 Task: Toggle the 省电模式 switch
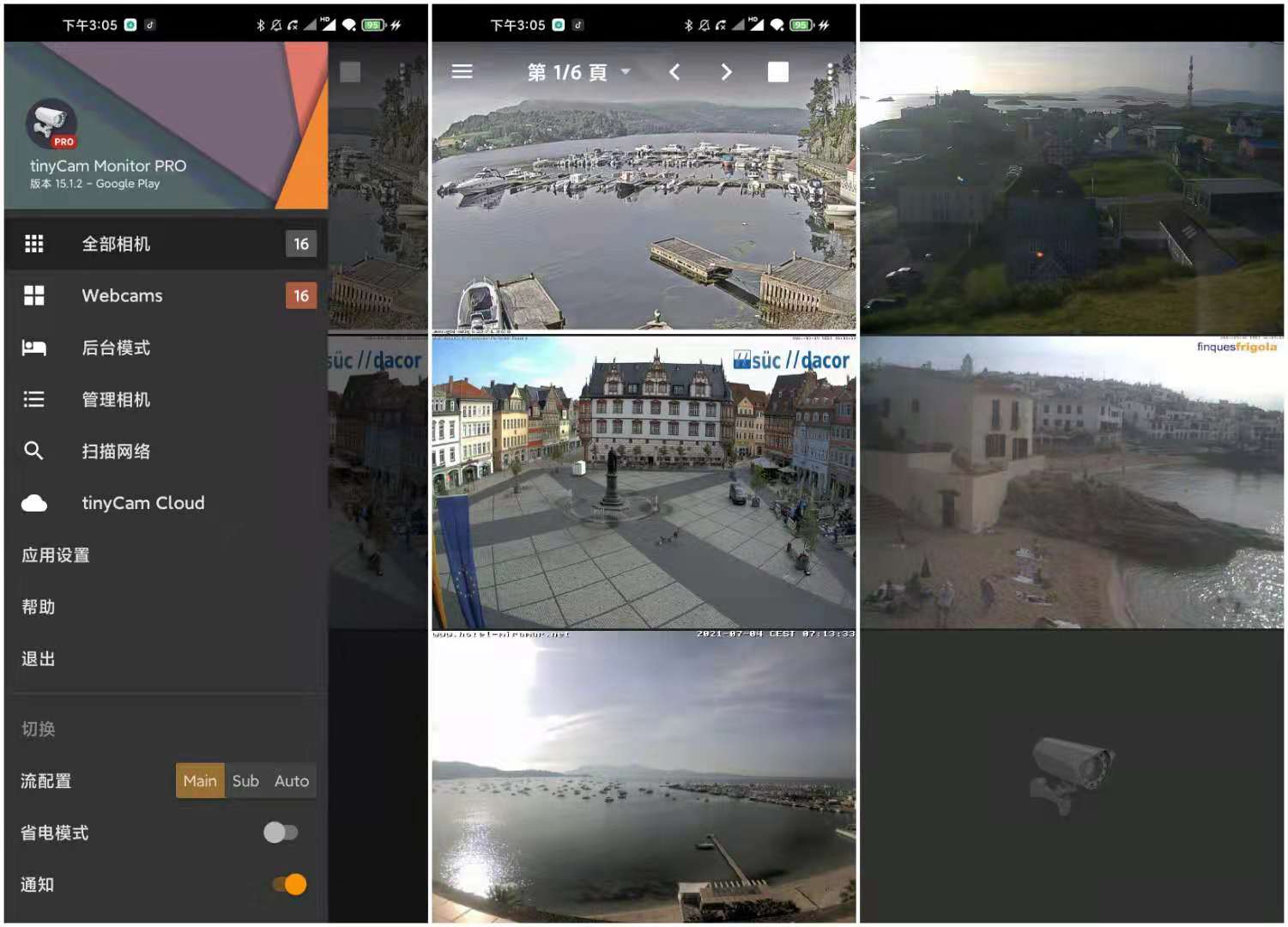click(281, 833)
